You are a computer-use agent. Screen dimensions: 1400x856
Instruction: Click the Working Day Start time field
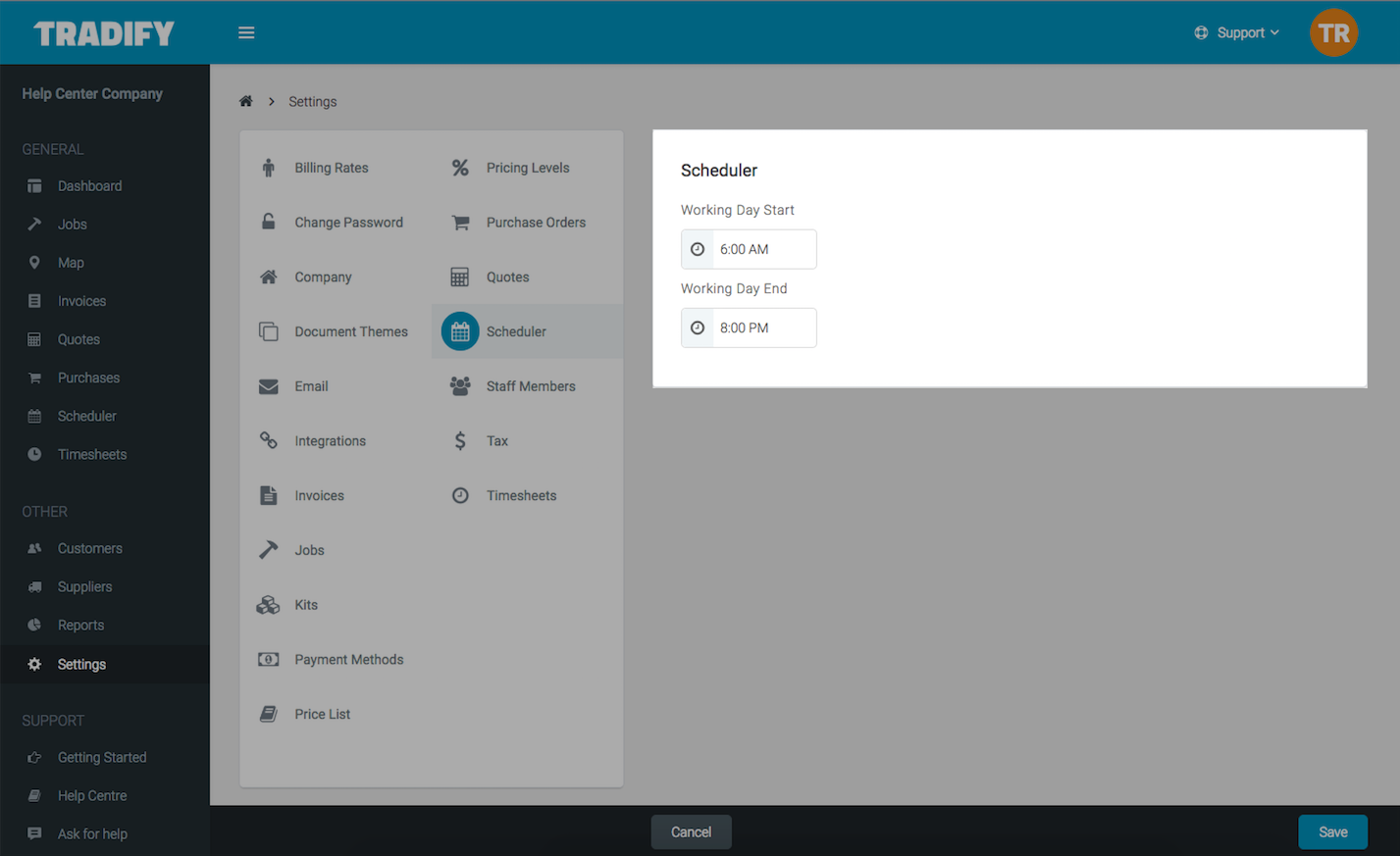point(749,249)
